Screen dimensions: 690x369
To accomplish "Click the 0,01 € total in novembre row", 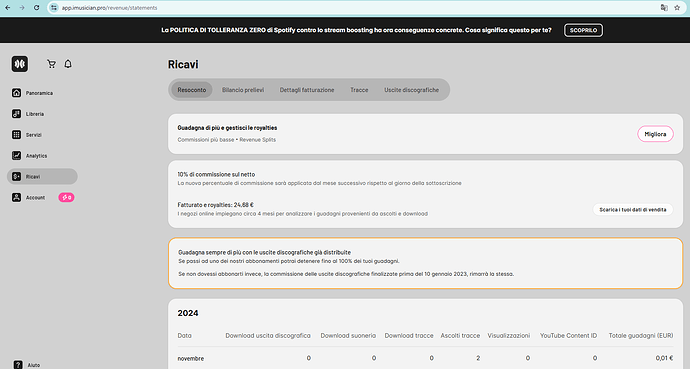I will [664, 358].
